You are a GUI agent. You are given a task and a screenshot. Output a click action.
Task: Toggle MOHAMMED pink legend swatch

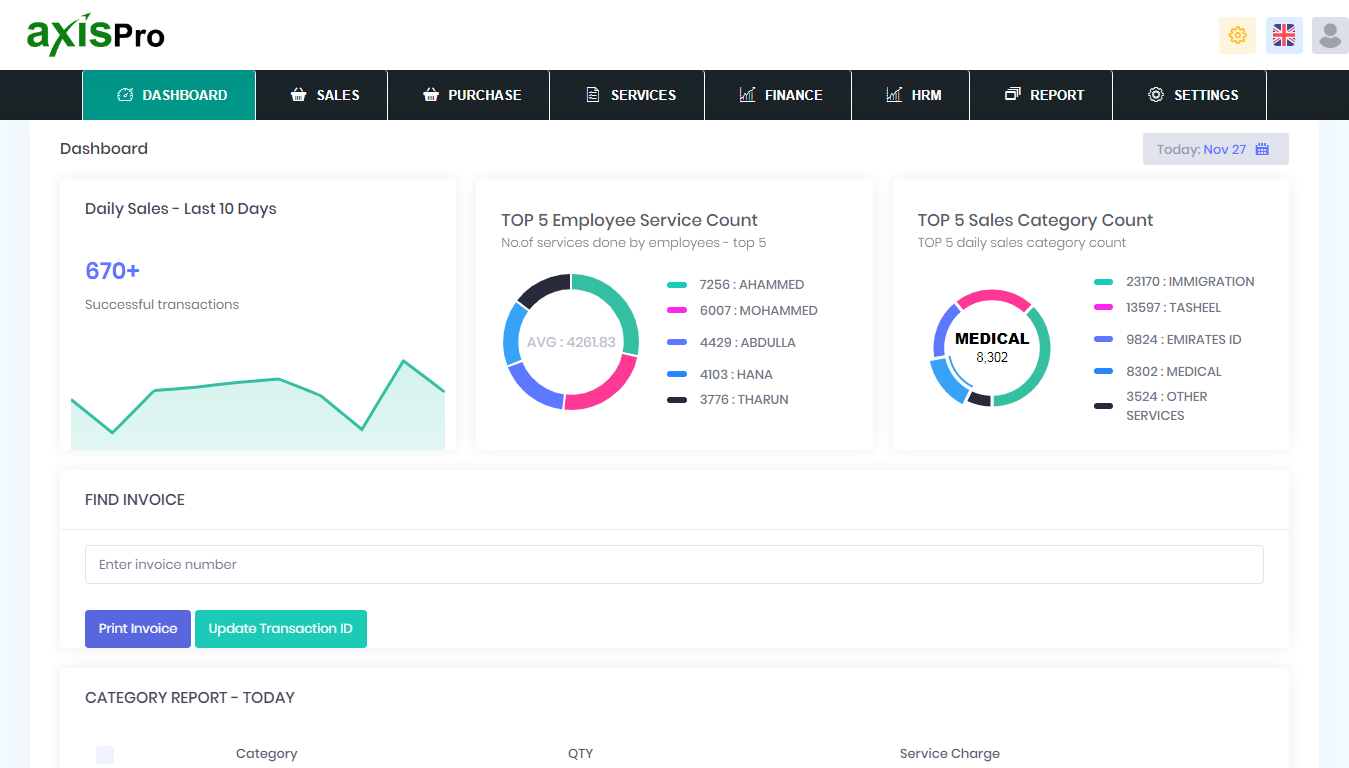click(x=677, y=311)
